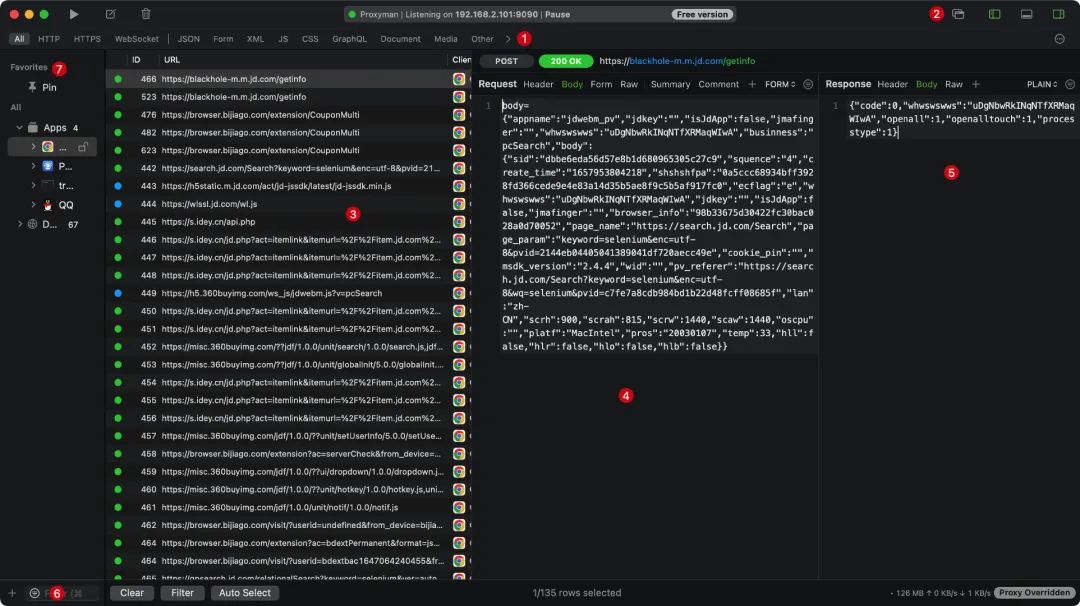
Task: Switch to the Response Raw tab
Action: tap(953, 84)
